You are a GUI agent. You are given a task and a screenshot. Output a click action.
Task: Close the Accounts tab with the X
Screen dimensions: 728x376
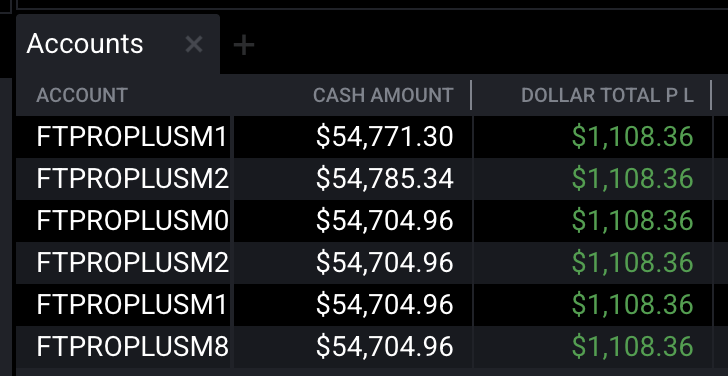click(194, 45)
